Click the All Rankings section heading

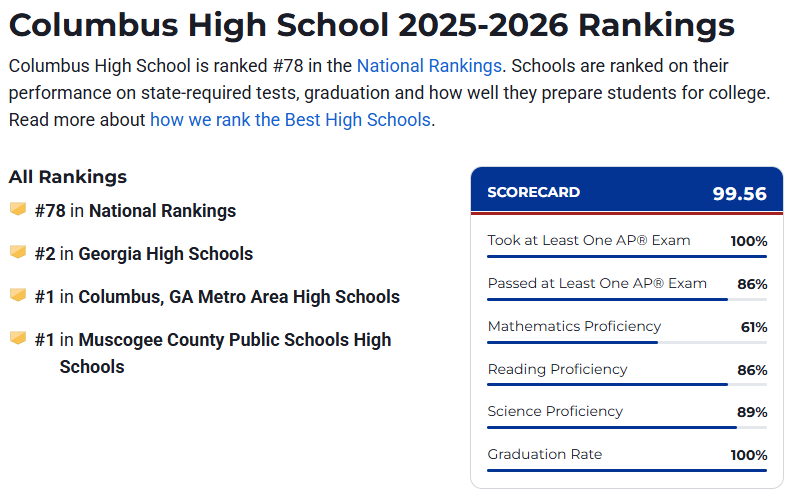(68, 177)
